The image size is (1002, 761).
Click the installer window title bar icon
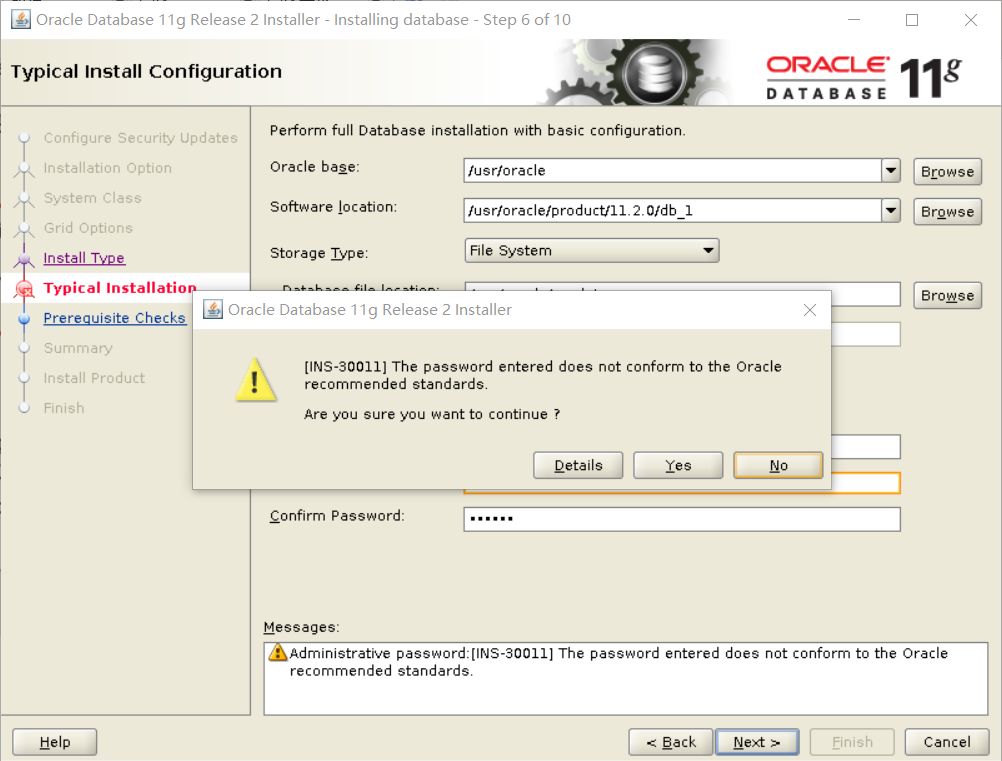21,20
